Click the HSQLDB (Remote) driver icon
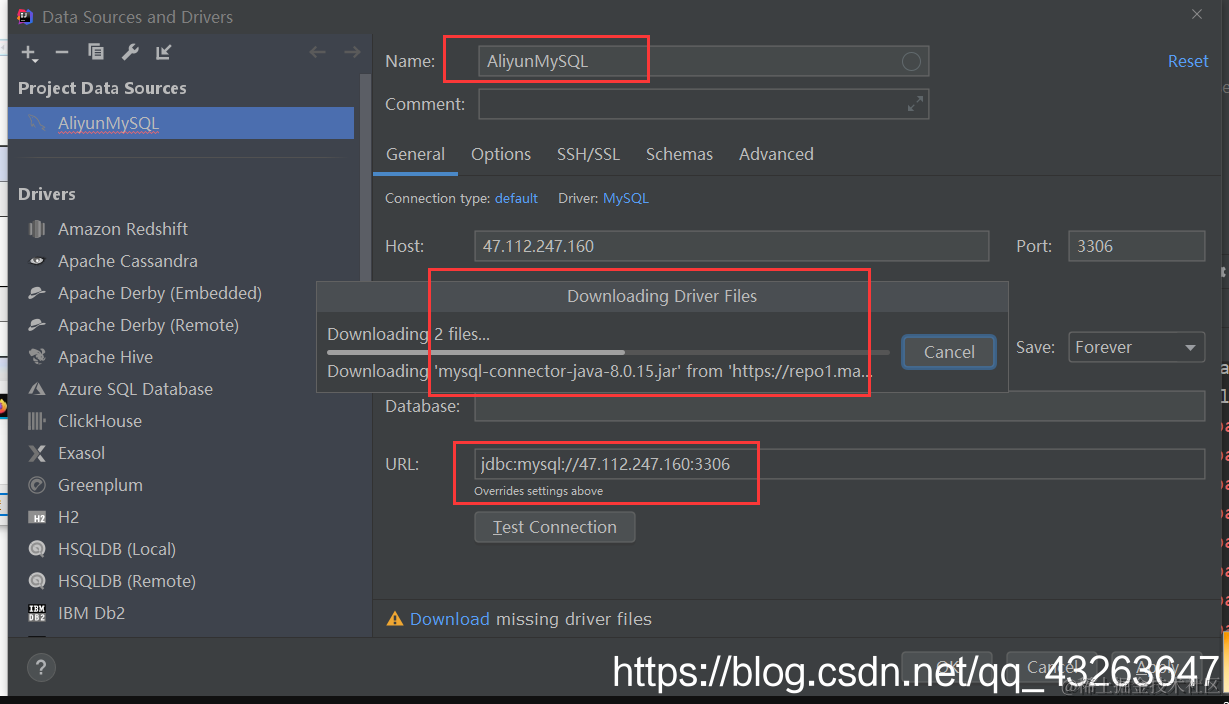Image resolution: width=1229 pixels, height=704 pixels. [37, 581]
